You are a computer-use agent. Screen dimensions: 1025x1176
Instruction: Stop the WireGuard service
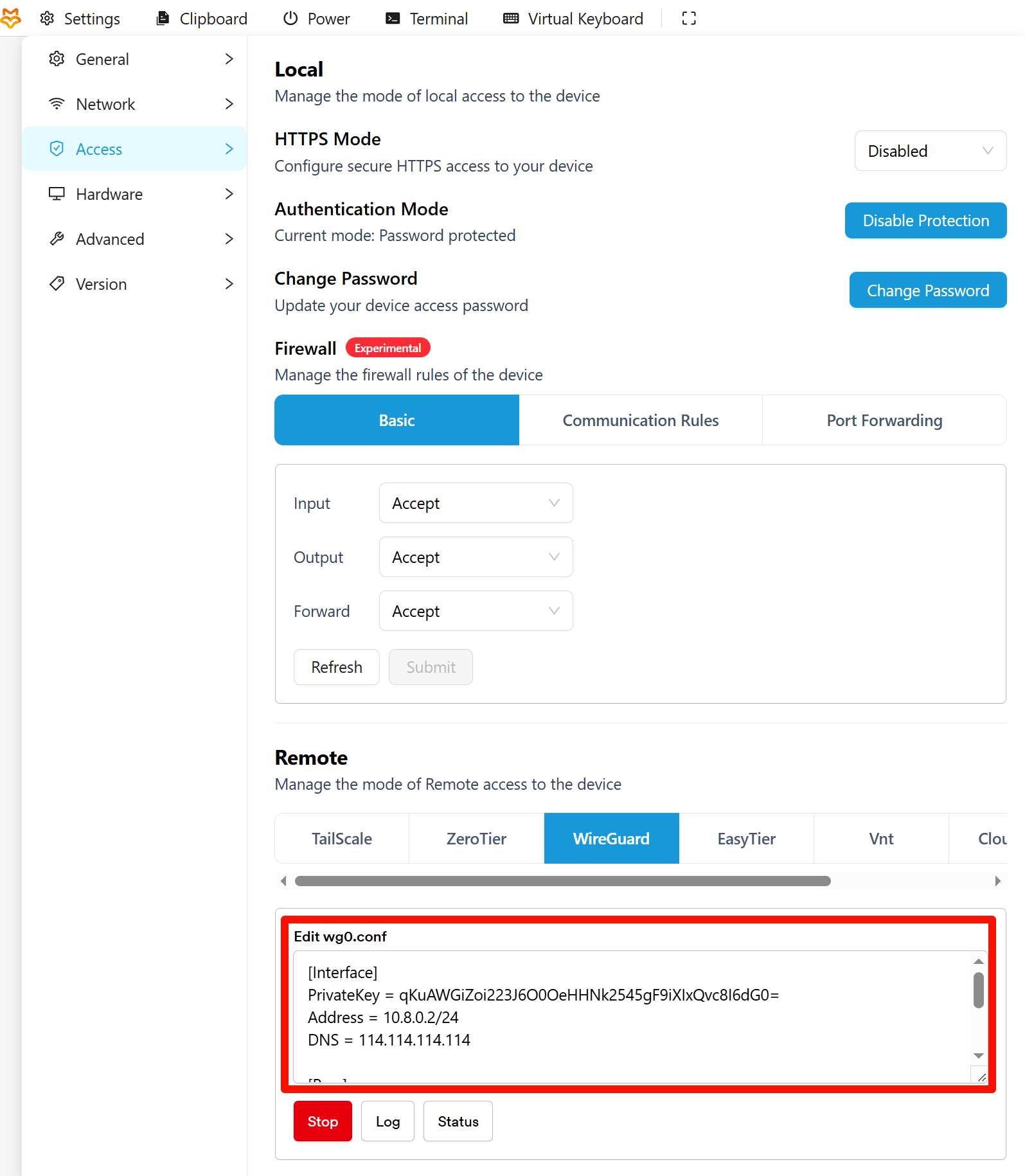click(323, 1121)
